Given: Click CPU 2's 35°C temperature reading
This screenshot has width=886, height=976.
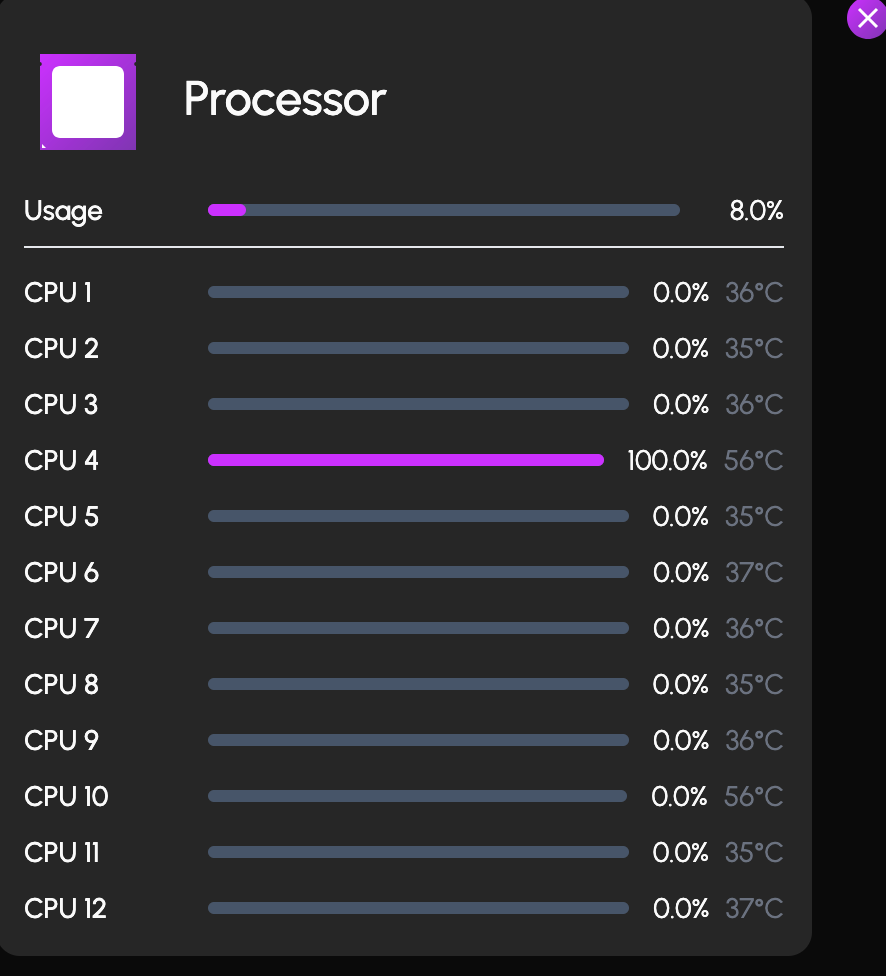Looking at the screenshot, I should pyautogui.click(x=754, y=349).
